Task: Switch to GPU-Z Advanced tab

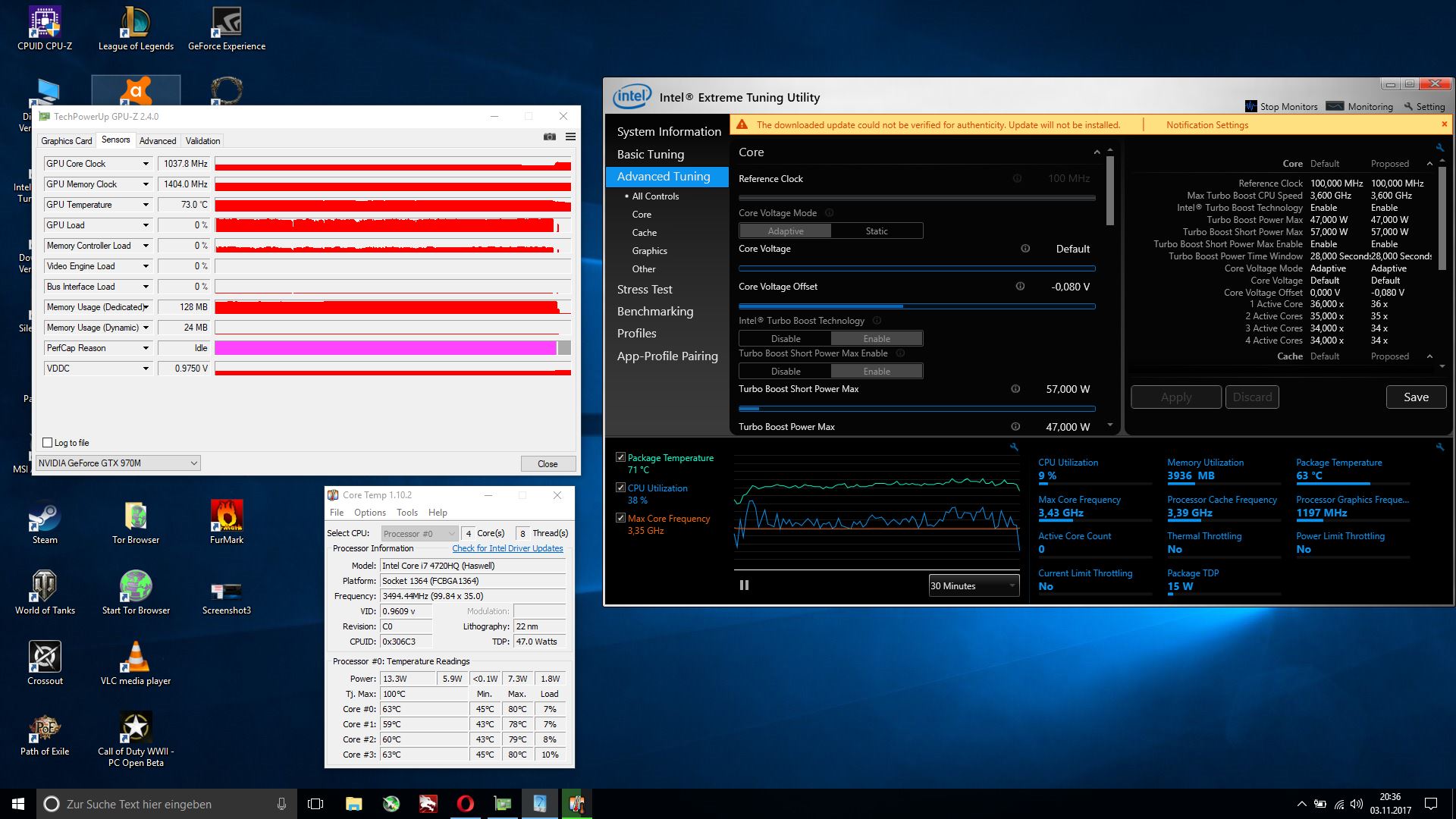Action: click(158, 141)
